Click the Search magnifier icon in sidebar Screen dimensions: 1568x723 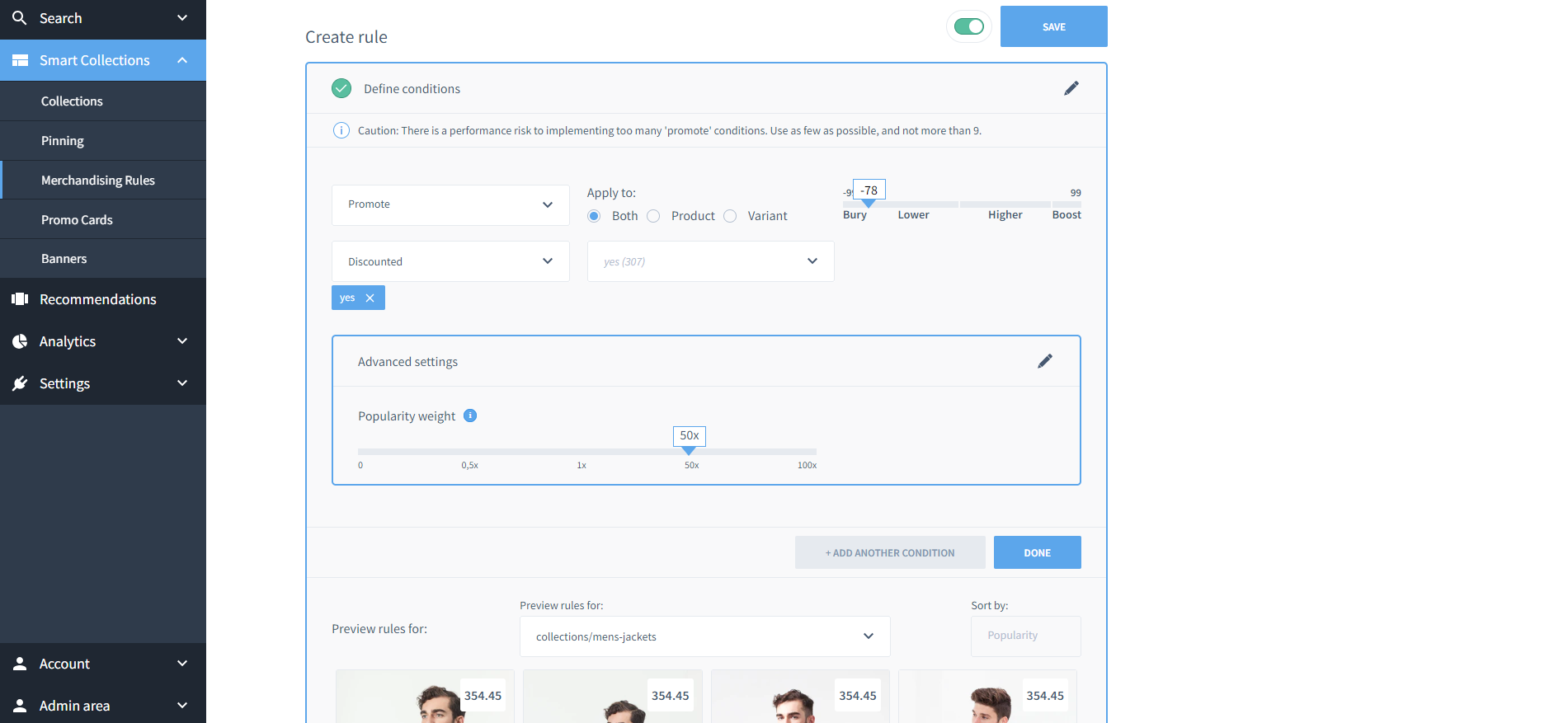coord(19,17)
